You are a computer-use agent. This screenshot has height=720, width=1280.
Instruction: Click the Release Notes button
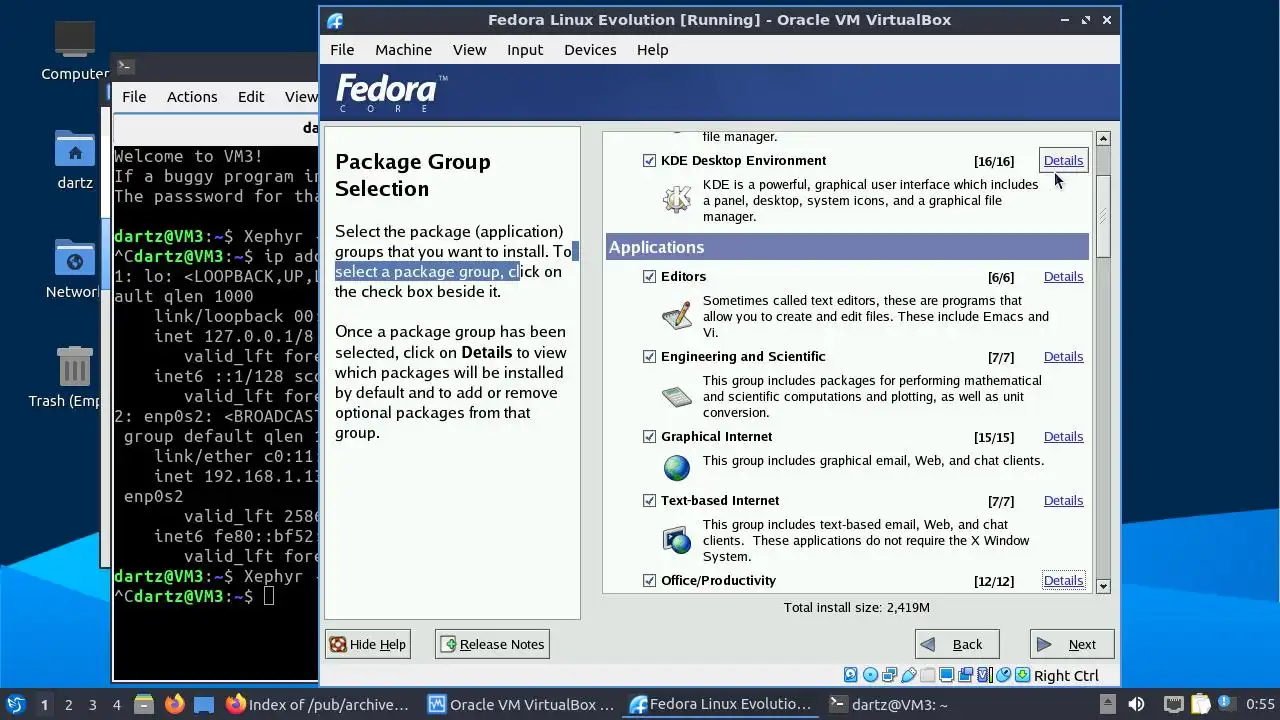(x=492, y=644)
